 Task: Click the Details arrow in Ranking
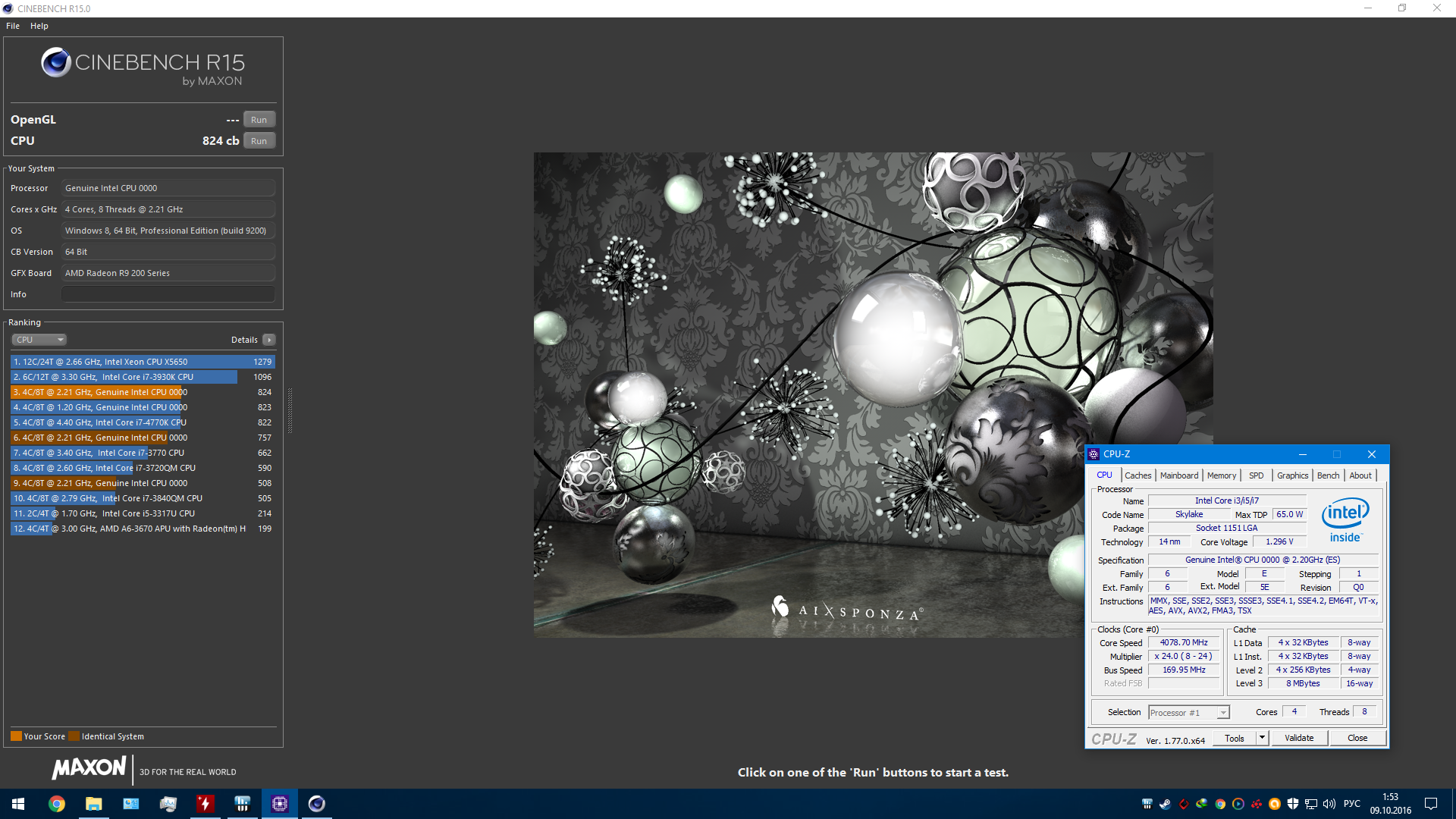click(x=269, y=340)
